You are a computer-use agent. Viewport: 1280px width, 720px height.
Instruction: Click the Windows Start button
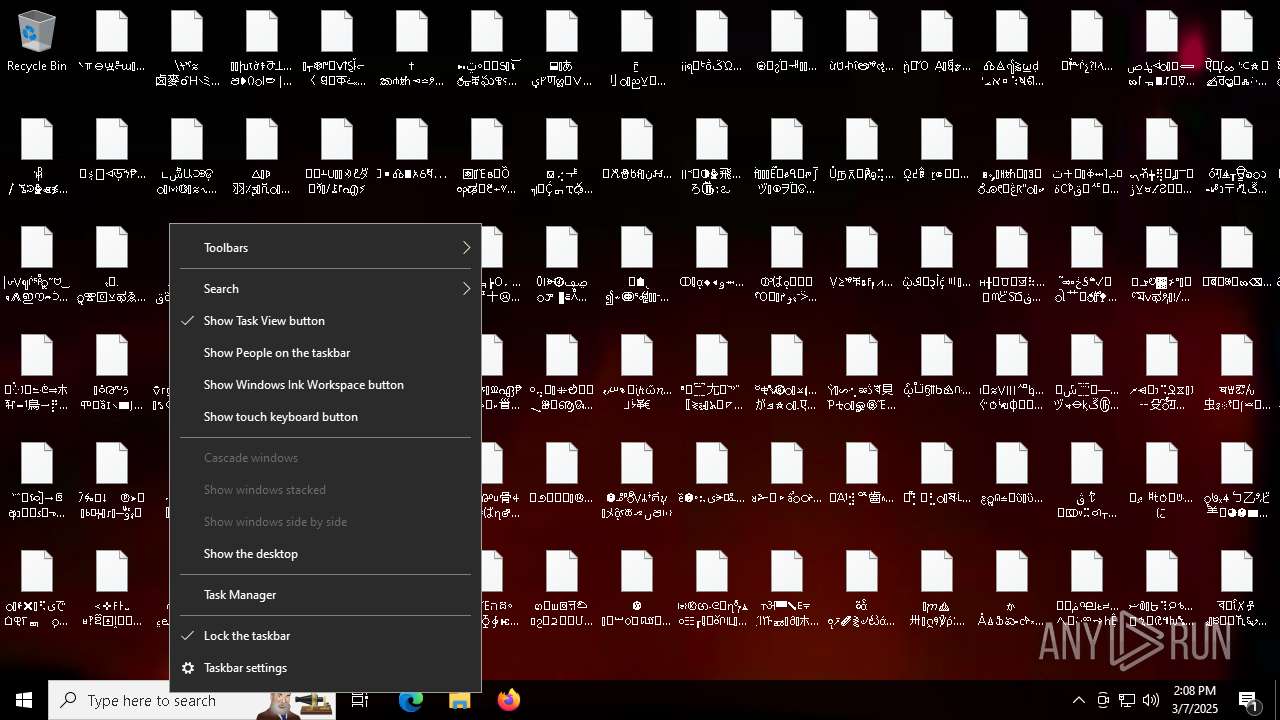(24, 700)
